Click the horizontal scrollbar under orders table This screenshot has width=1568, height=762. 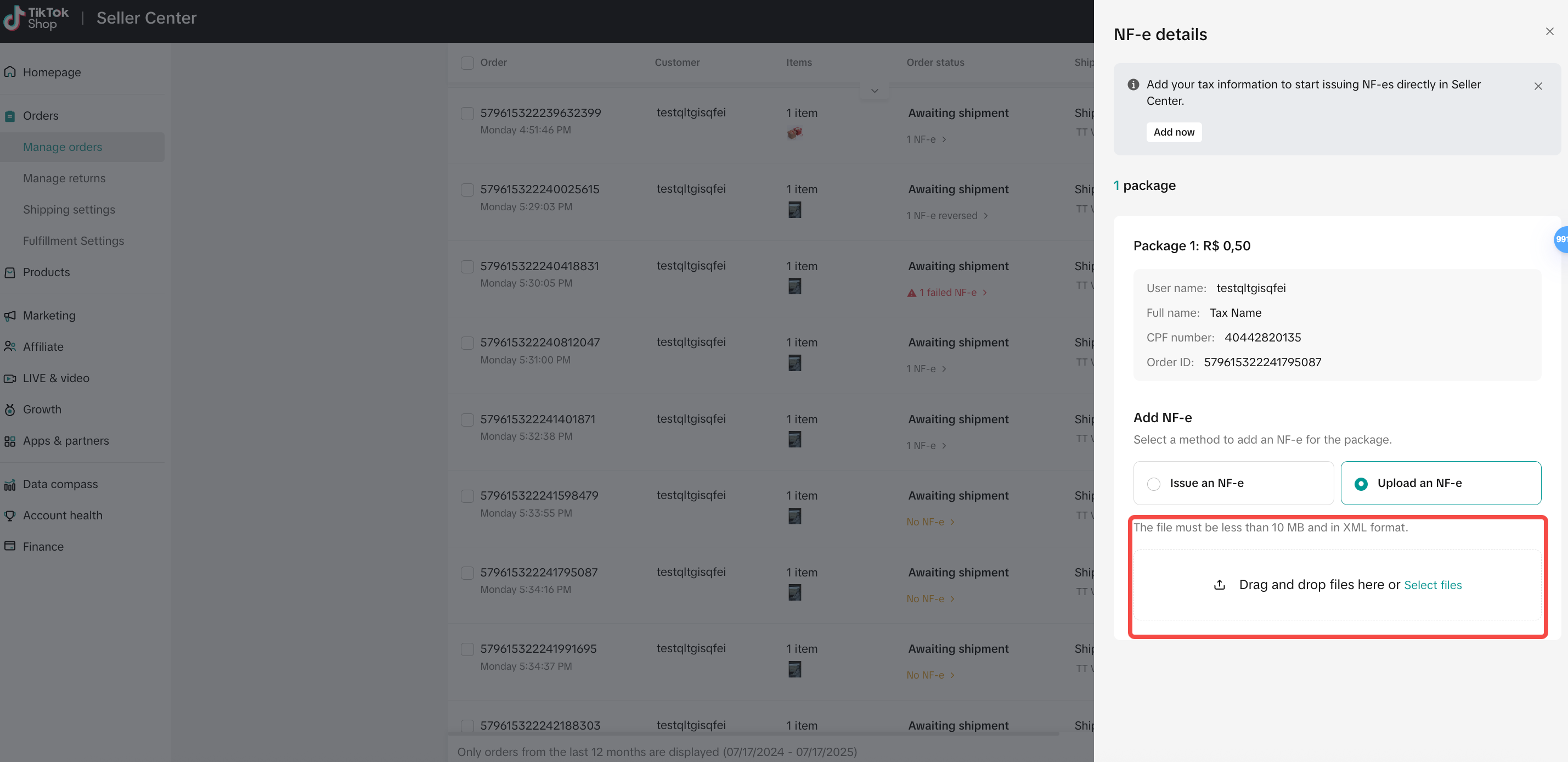tap(753, 734)
